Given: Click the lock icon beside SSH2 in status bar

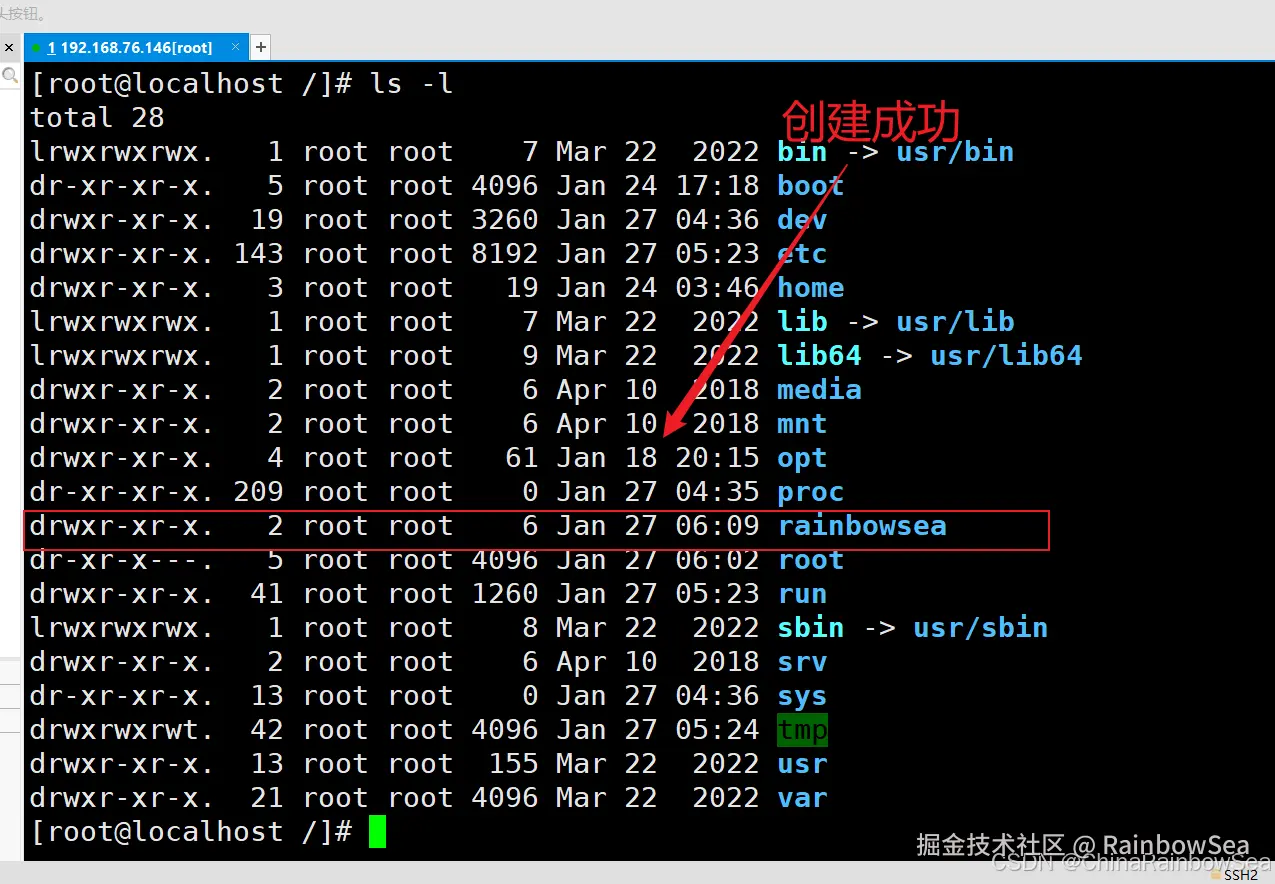Looking at the screenshot, I should point(1215,875).
